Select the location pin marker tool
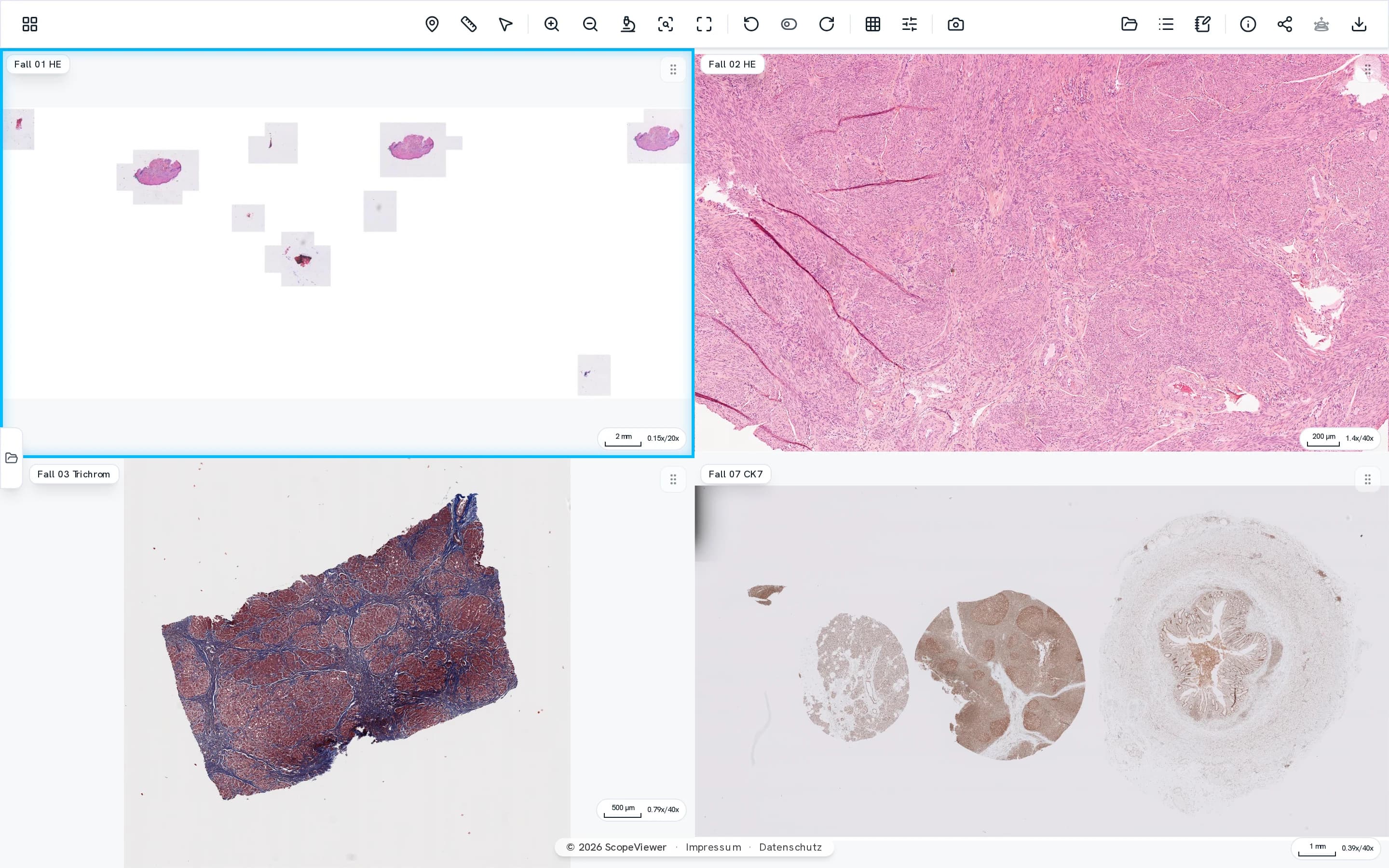Image resolution: width=1389 pixels, height=868 pixels. point(432,24)
